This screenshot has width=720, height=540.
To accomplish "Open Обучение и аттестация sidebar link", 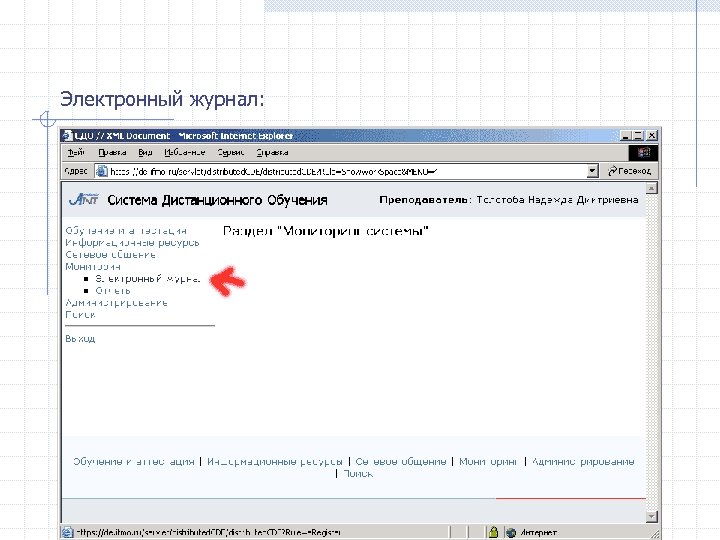I will click(126, 231).
